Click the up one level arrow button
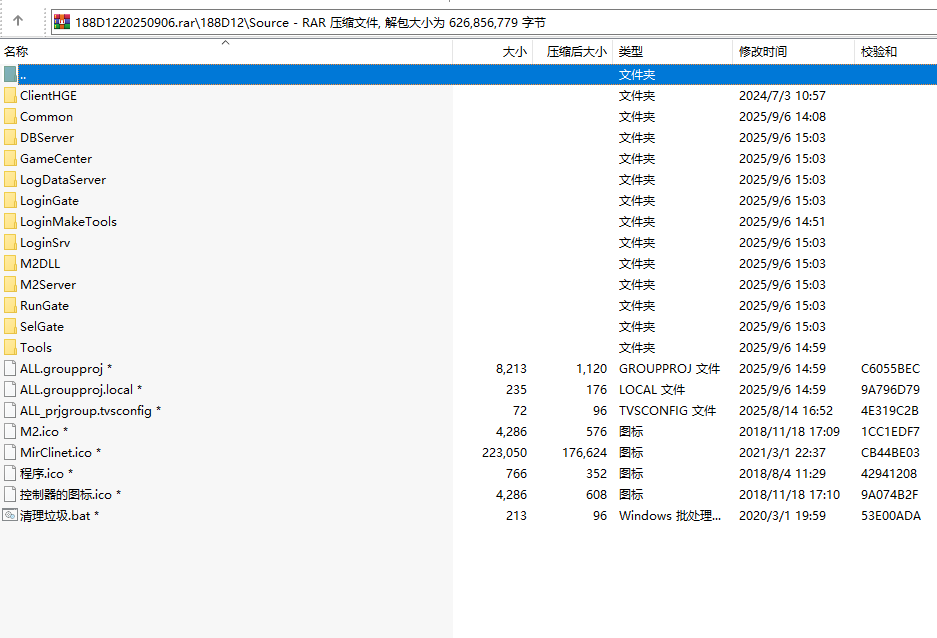The image size is (937, 638). click(19, 20)
